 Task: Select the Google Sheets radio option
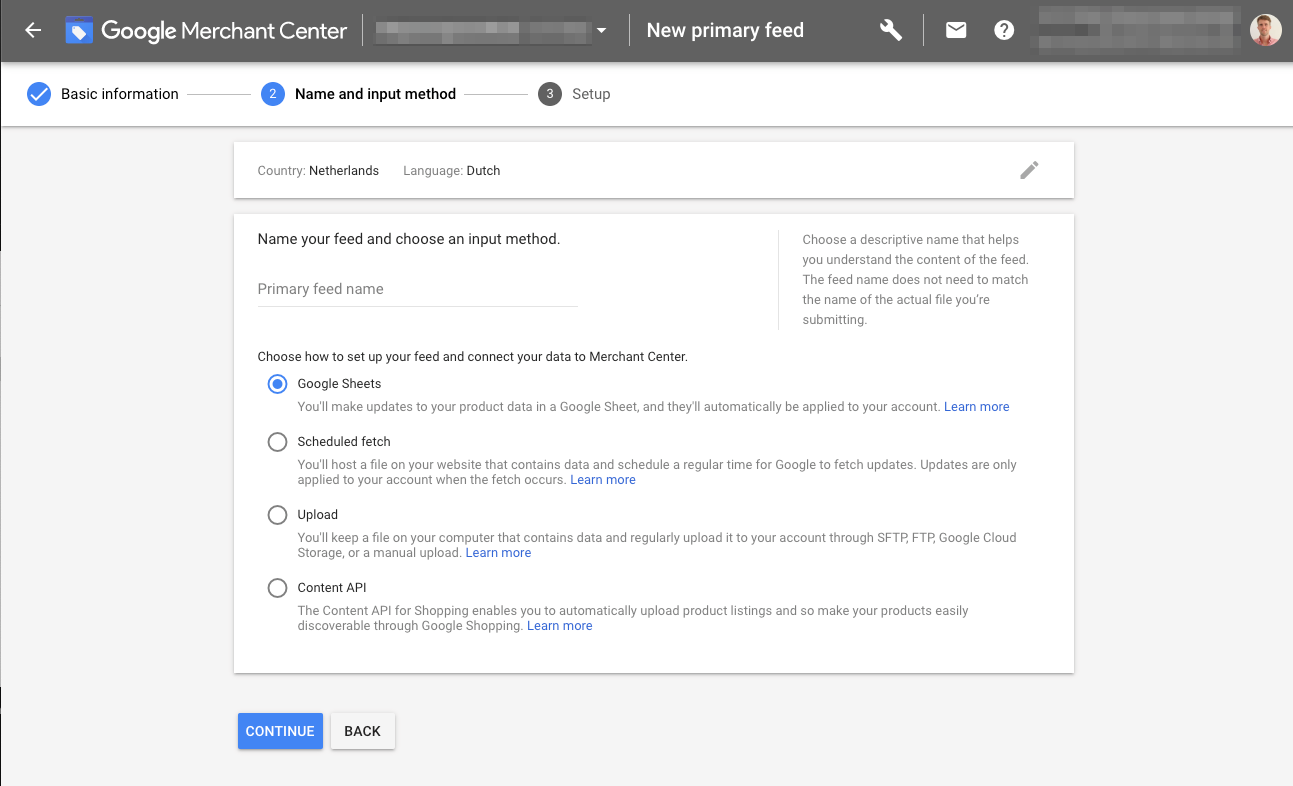[277, 384]
